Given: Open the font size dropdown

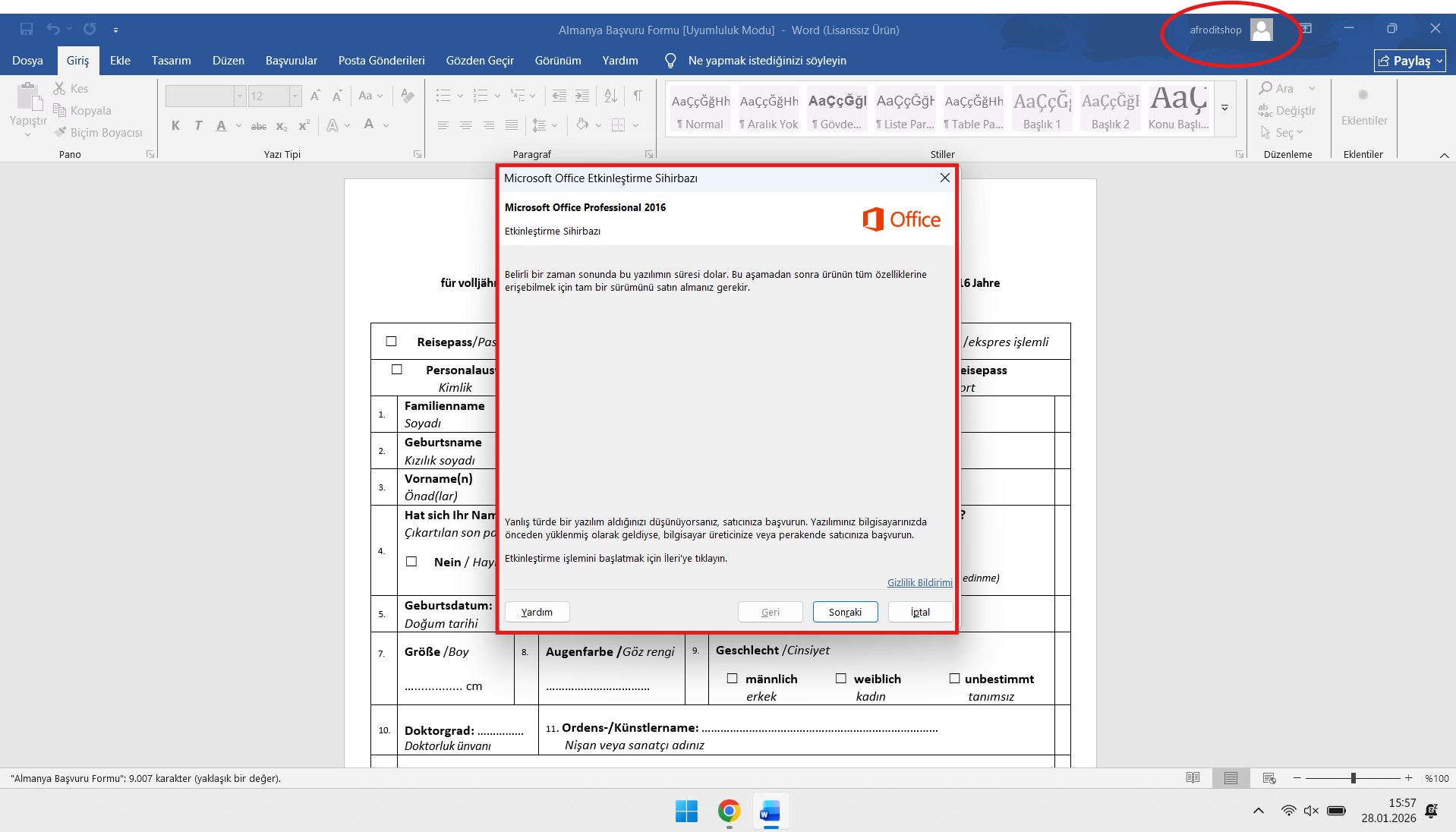Looking at the screenshot, I should tap(295, 96).
